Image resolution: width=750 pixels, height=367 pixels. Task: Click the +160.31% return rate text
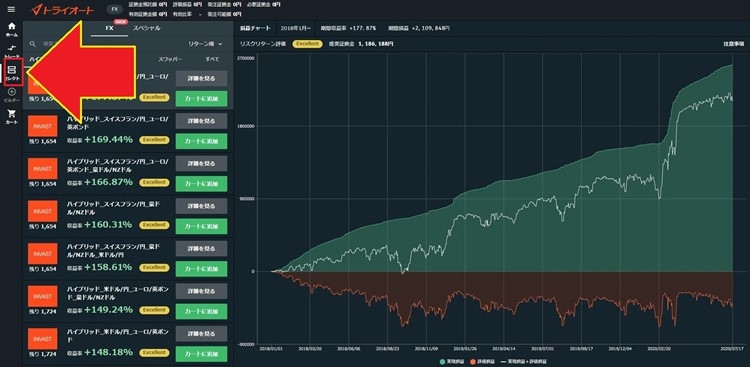click(x=108, y=225)
